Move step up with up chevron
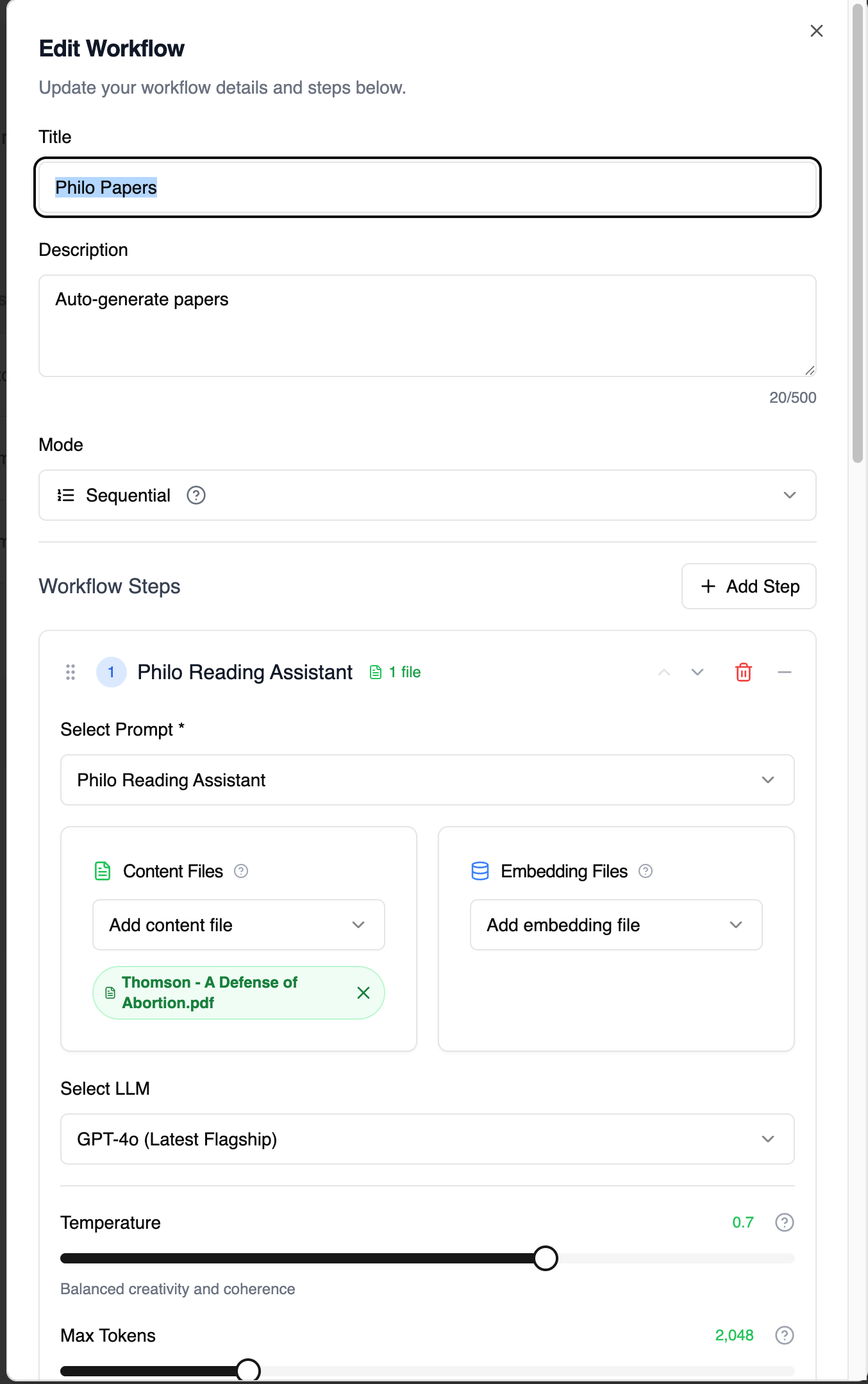868x1384 pixels. (x=664, y=672)
